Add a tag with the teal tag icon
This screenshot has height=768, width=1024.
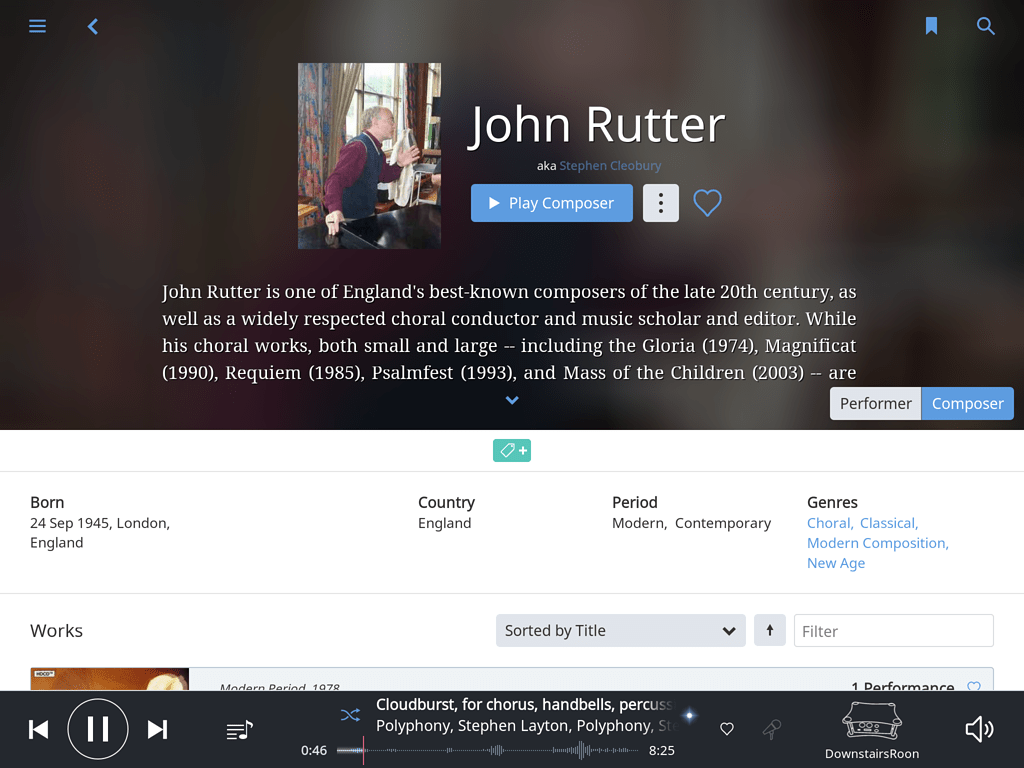pyautogui.click(x=511, y=450)
